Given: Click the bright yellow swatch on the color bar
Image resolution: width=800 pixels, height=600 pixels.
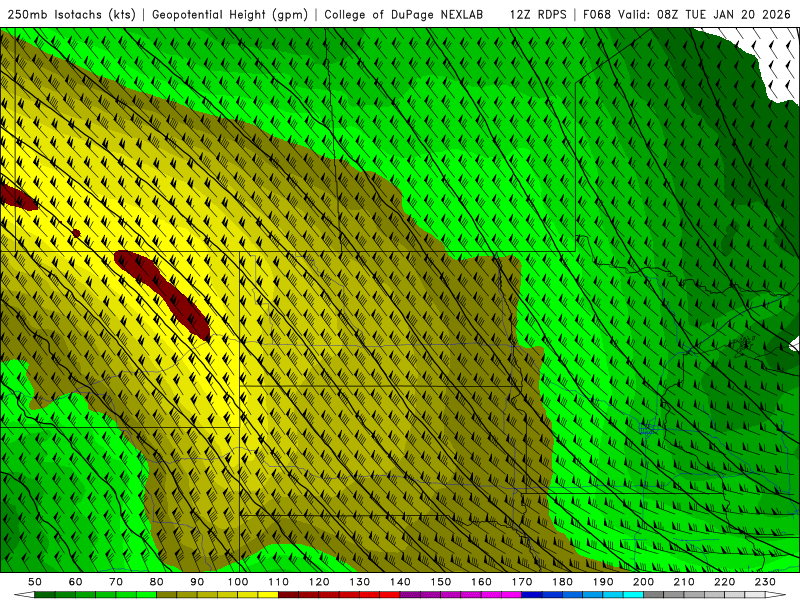Looking at the screenshot, I should pyautogui.click(x=268, y=595).
